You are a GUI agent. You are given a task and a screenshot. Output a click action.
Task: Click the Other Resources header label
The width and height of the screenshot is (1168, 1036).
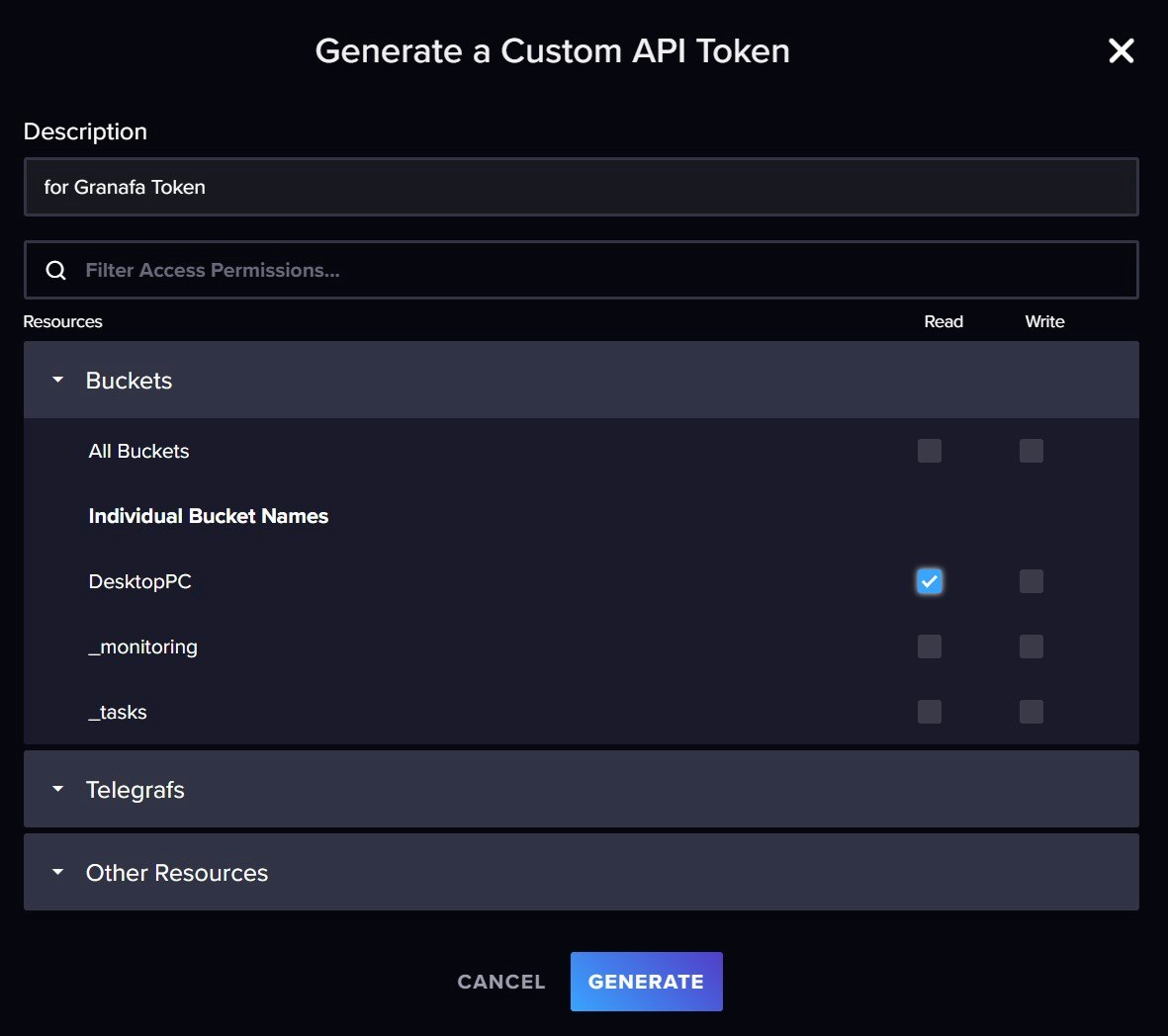[177, 873]
